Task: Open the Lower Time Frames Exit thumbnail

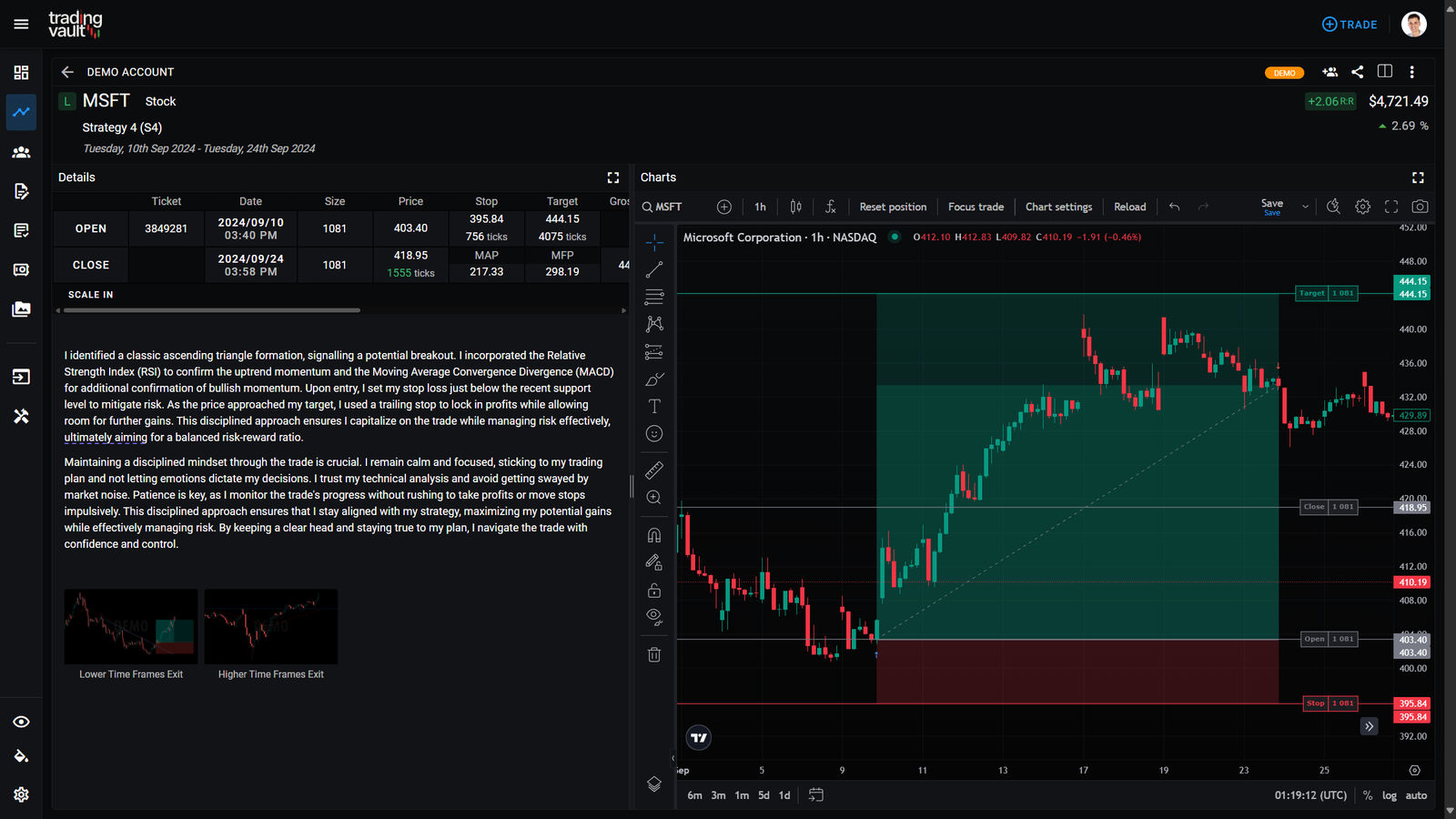Action: point(129,626)
